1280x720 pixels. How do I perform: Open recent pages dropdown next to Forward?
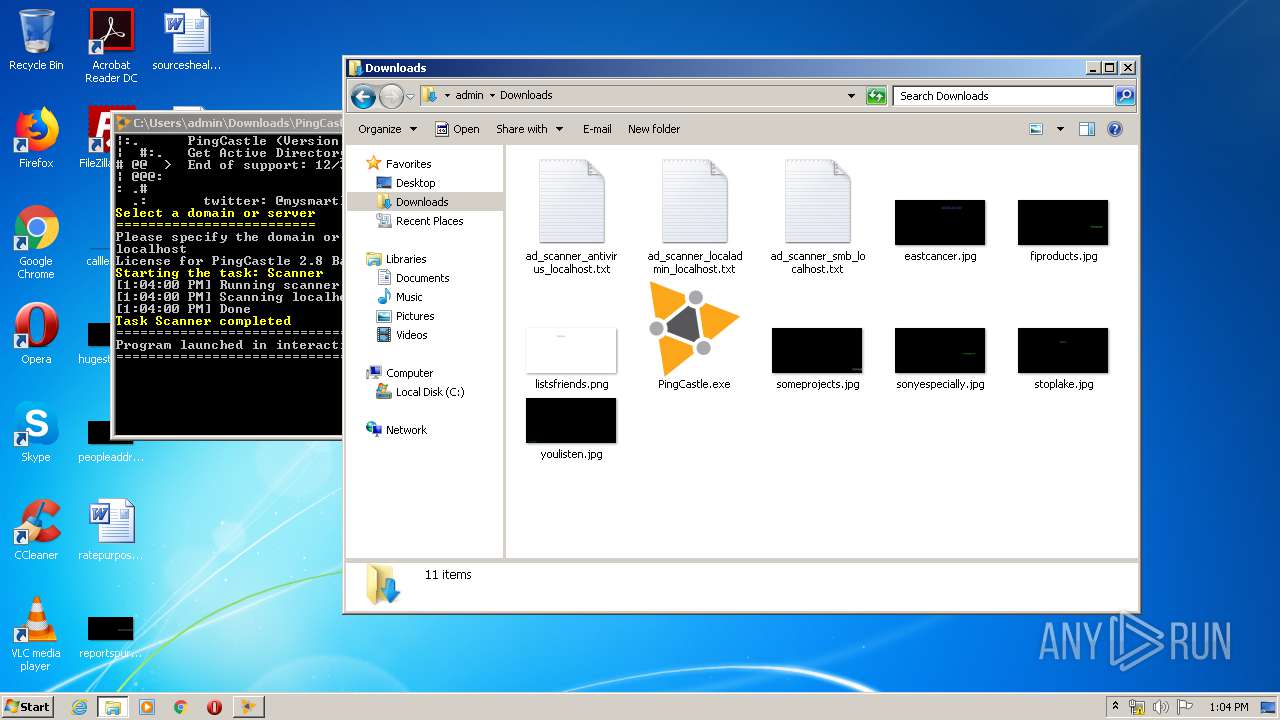[410, 97]
